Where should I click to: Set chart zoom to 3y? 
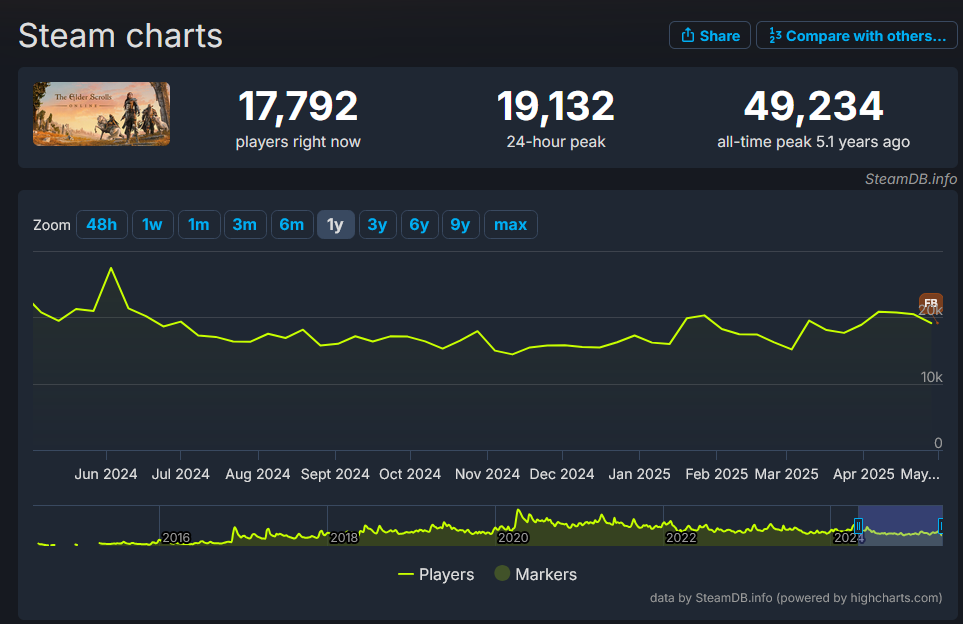[377, 225]
